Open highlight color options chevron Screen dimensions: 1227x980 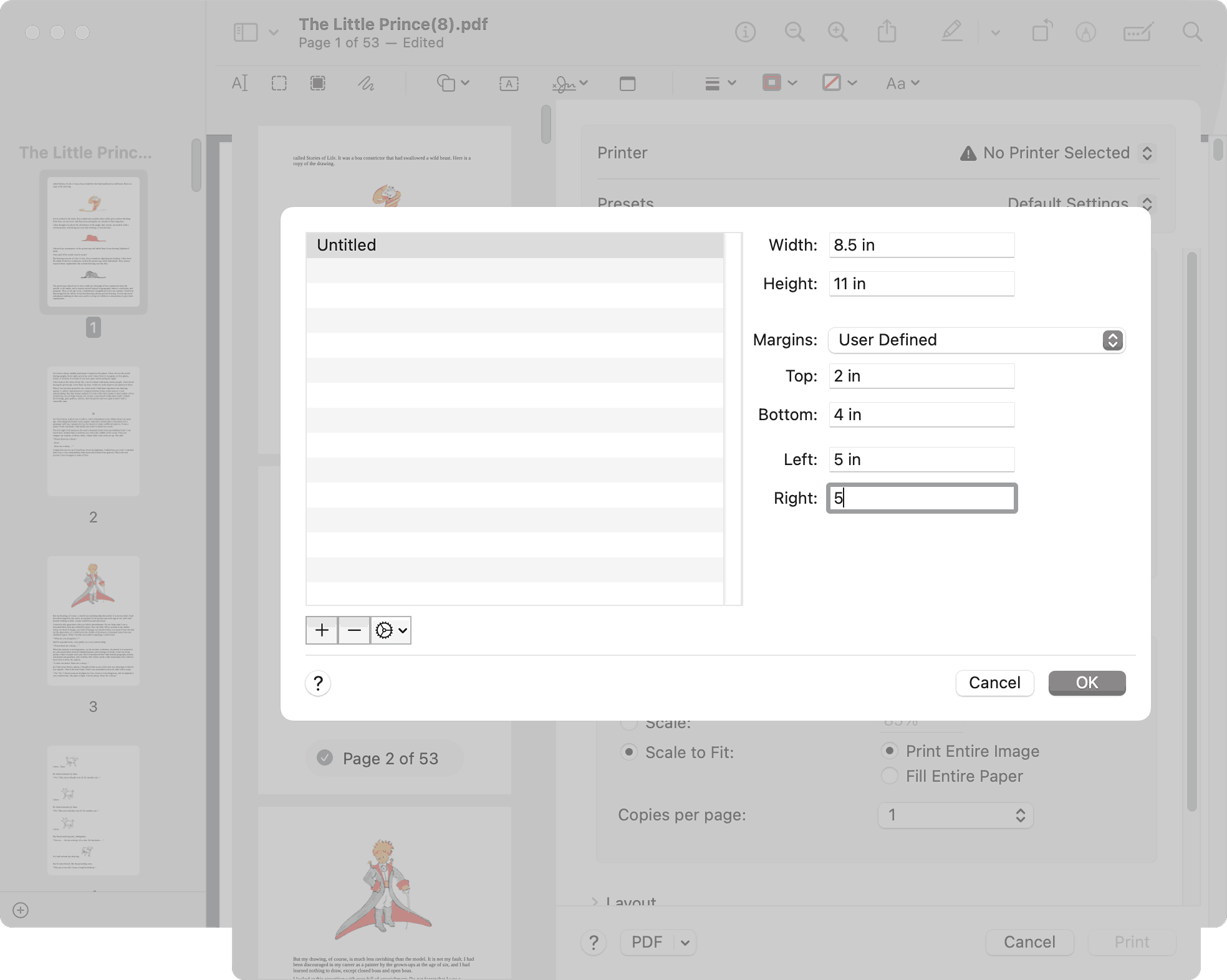coord(995,32)
